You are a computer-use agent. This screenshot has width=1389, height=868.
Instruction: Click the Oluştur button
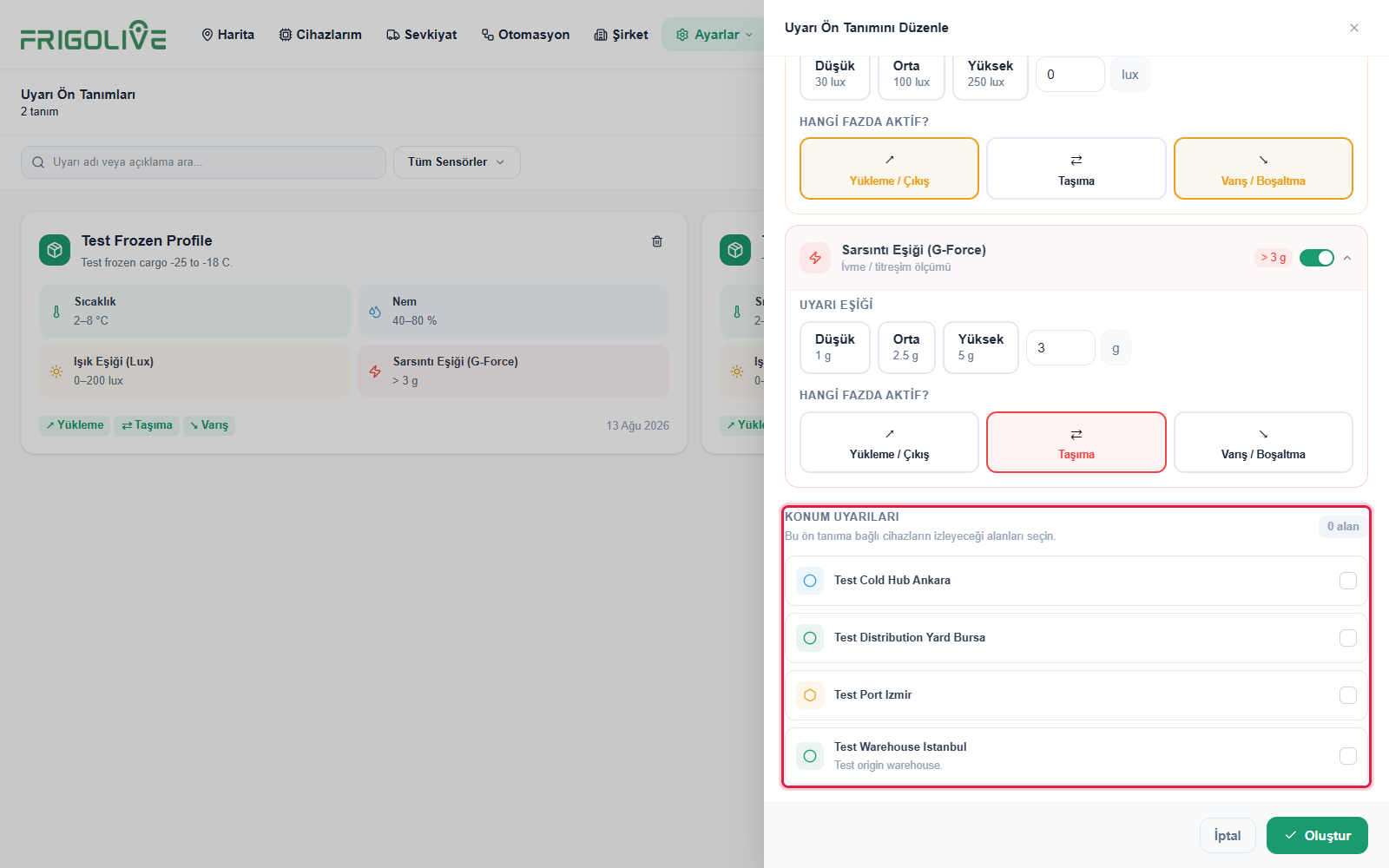(1317, 836)
